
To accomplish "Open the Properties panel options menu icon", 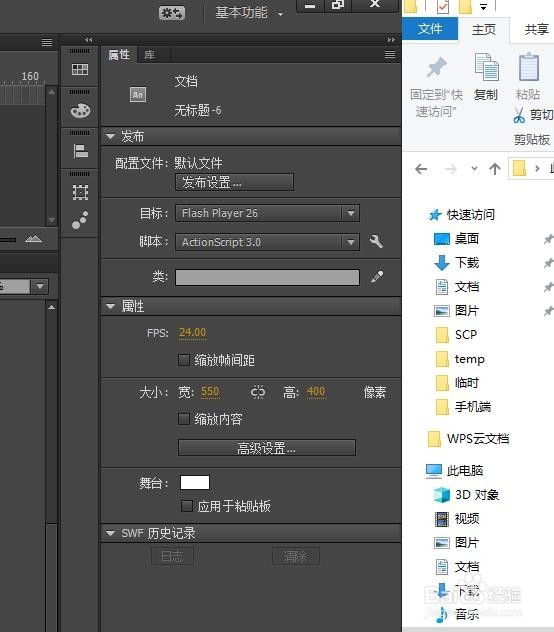I will (x=390, y=54).
